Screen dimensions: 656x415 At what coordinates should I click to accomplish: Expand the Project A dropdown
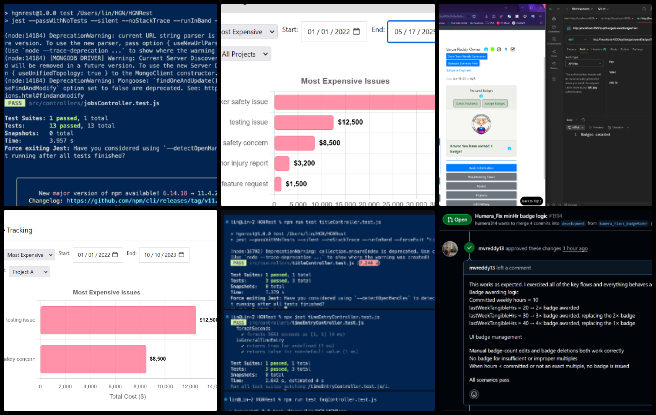coord(28,272)
